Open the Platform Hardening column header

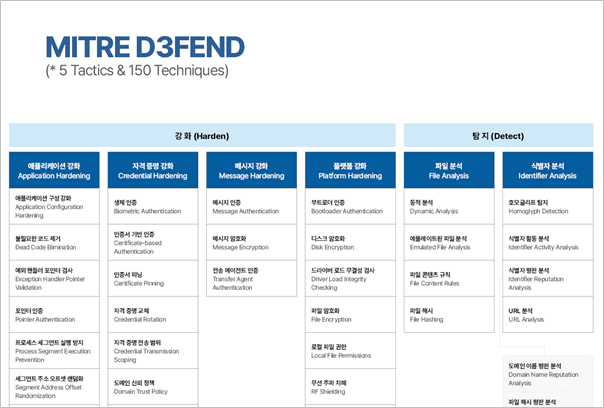tap(350, 170)
